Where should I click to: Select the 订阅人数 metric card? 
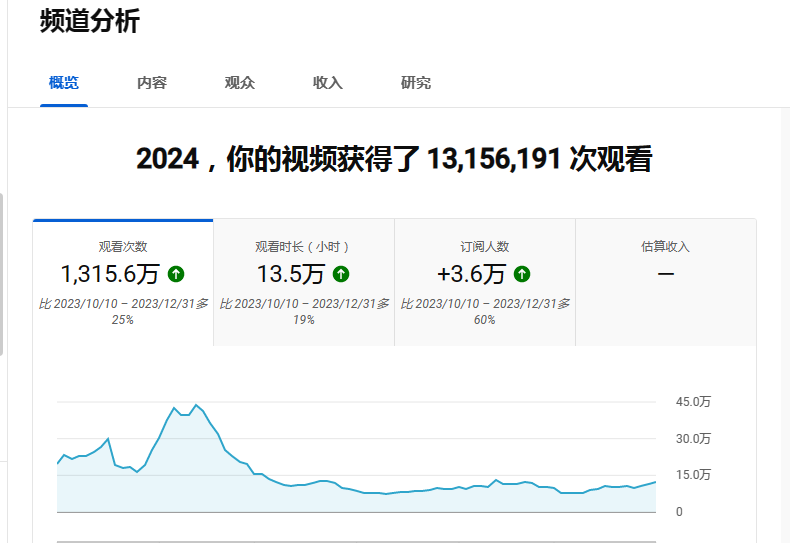point(485,283)
